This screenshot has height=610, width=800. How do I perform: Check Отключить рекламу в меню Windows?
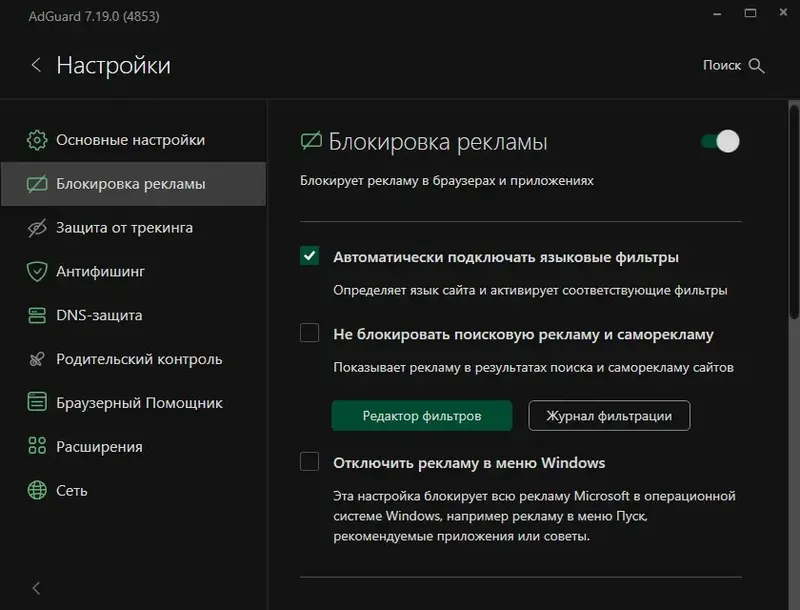coord(310,462)
